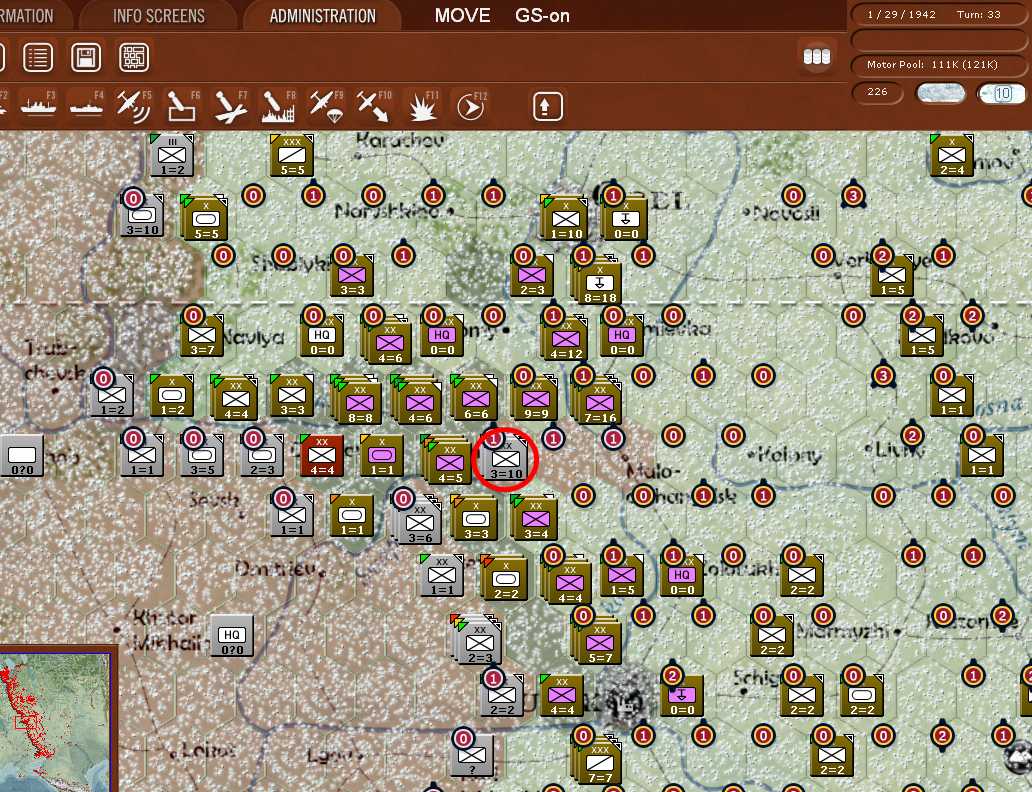Select the XXX corps 5=5 counter
The image size is (1032, 792).
coord(292,155)
